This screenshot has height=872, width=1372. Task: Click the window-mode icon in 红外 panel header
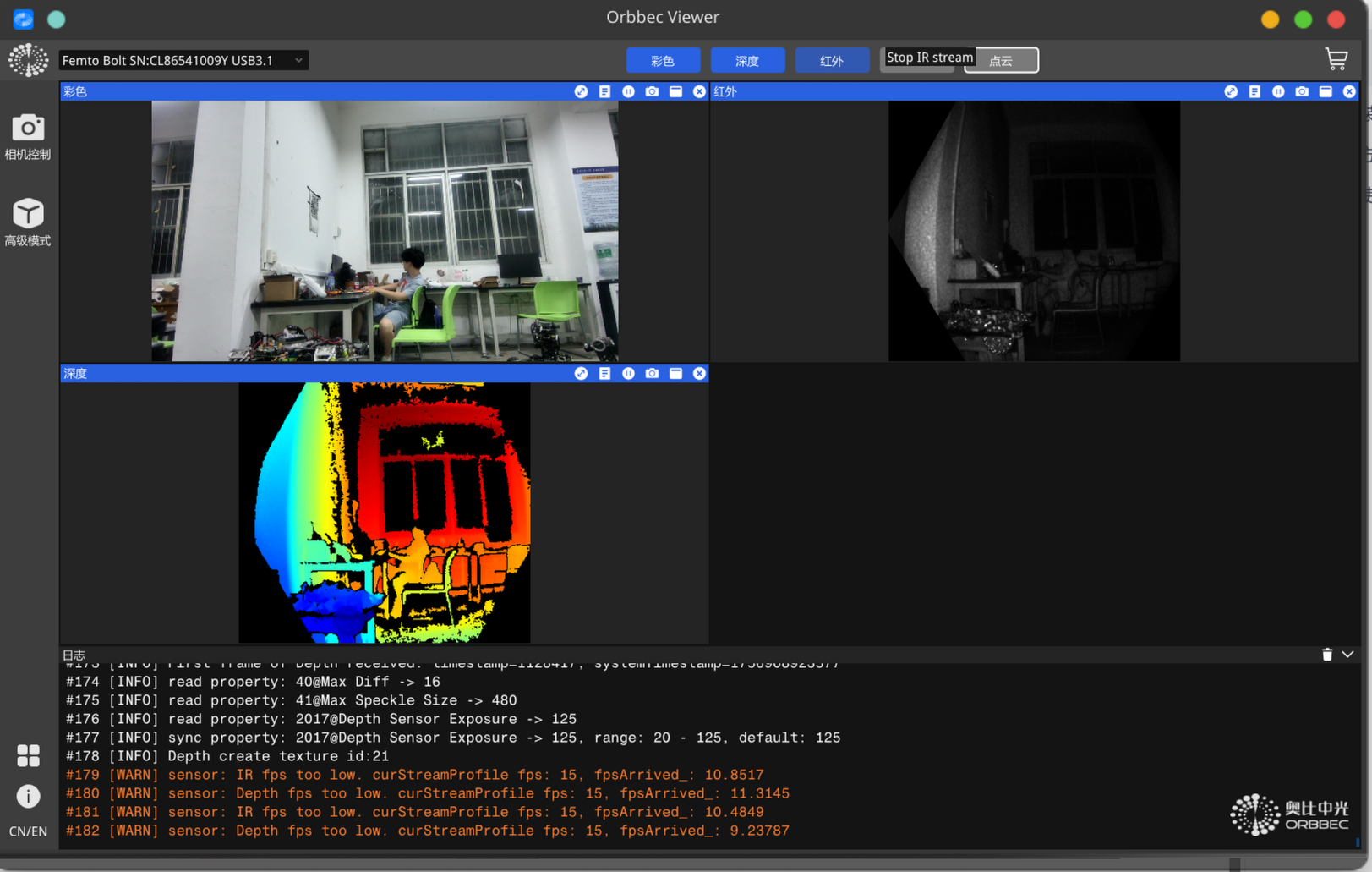tap(1326, 91)
